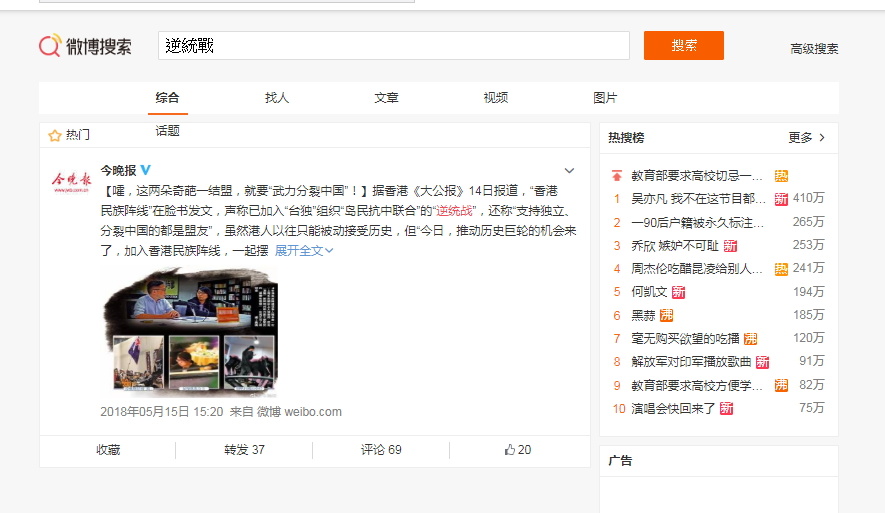Image resolution: width=885 pixels, height=513 pixels.
Task: Click 热 badge on the pinned topic
Action: coord(781,176)
